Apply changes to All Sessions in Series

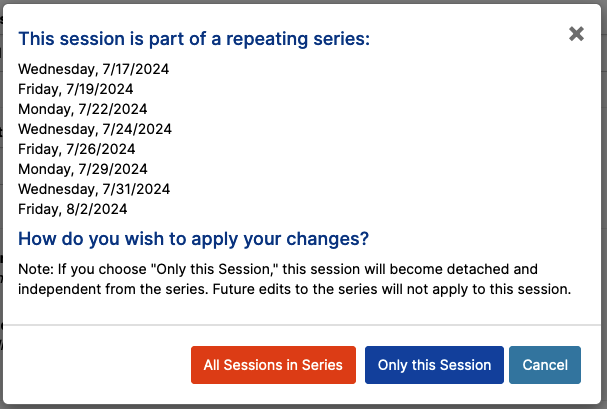point(273,365)
